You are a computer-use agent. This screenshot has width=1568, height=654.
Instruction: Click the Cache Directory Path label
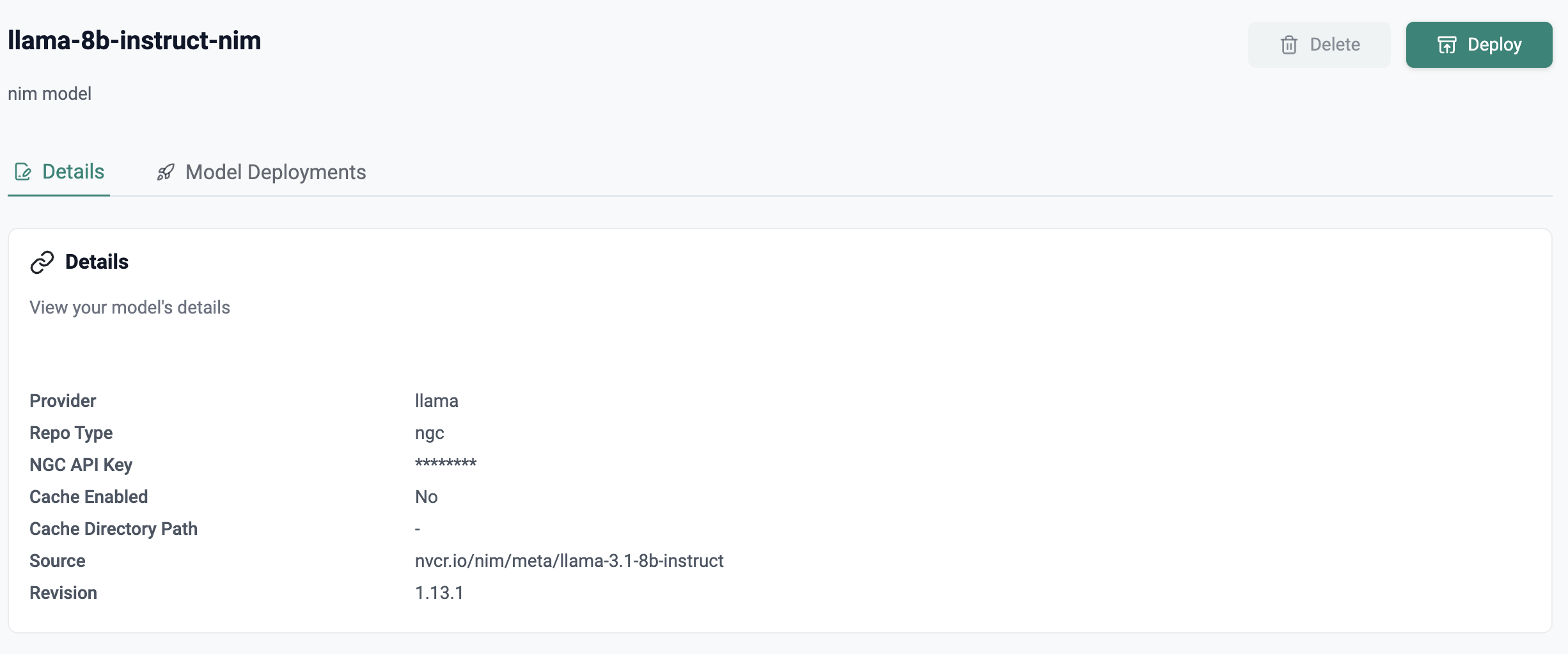click(113, 529)
